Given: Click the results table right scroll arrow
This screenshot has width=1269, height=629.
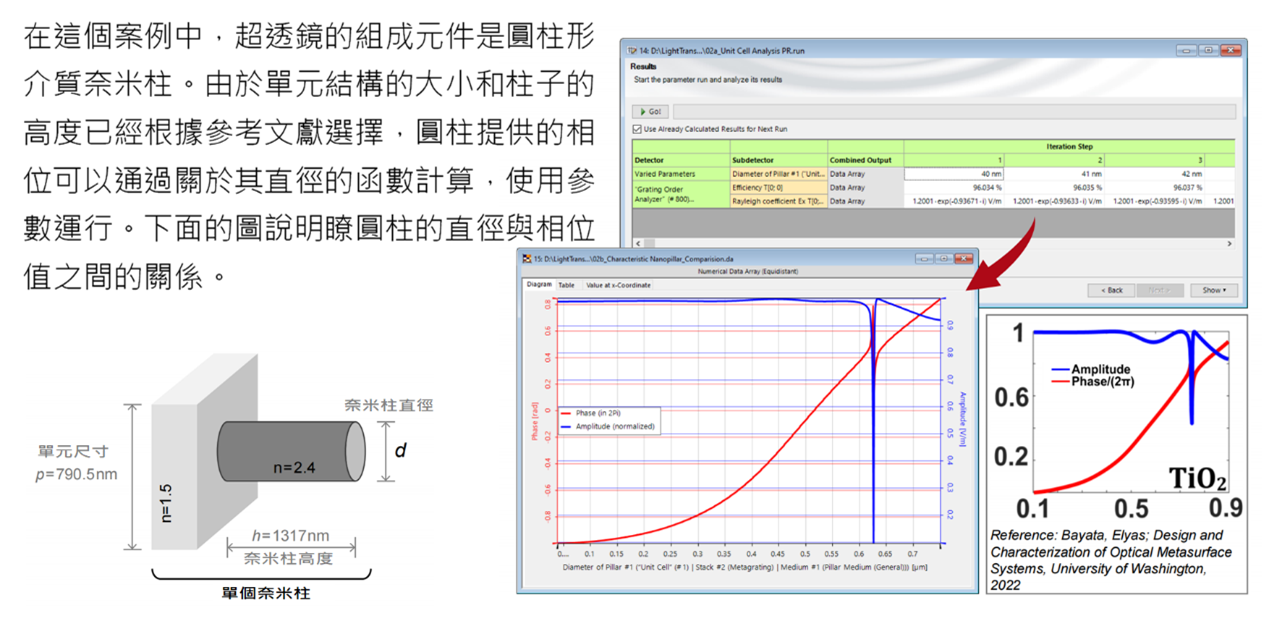Looking at the screenshot, I should pyautogui.click(x=1229, y=243).
